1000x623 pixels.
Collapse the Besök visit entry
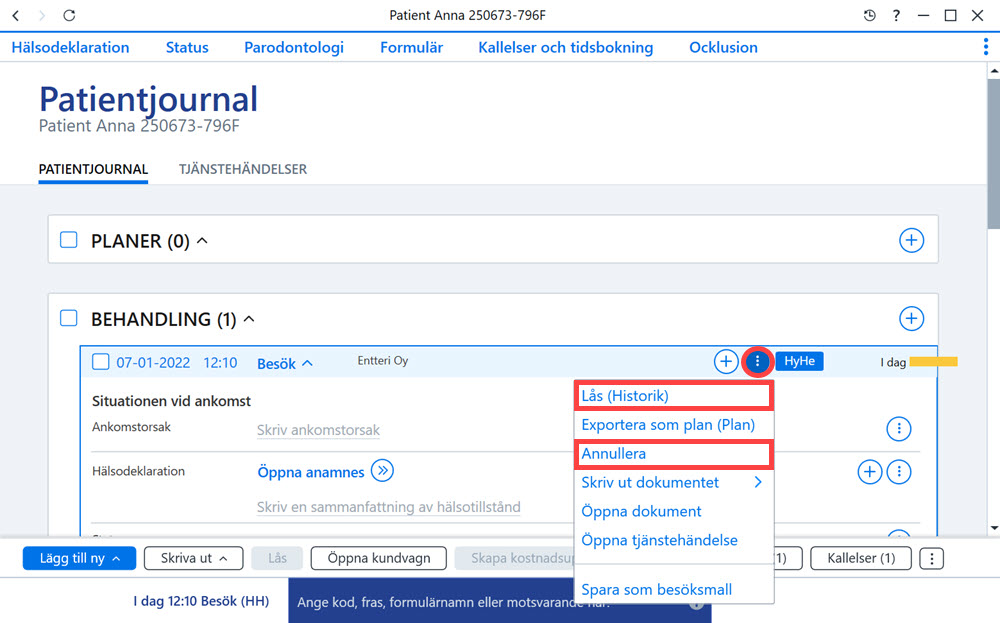pyautogui.click(x=284, y=363)
